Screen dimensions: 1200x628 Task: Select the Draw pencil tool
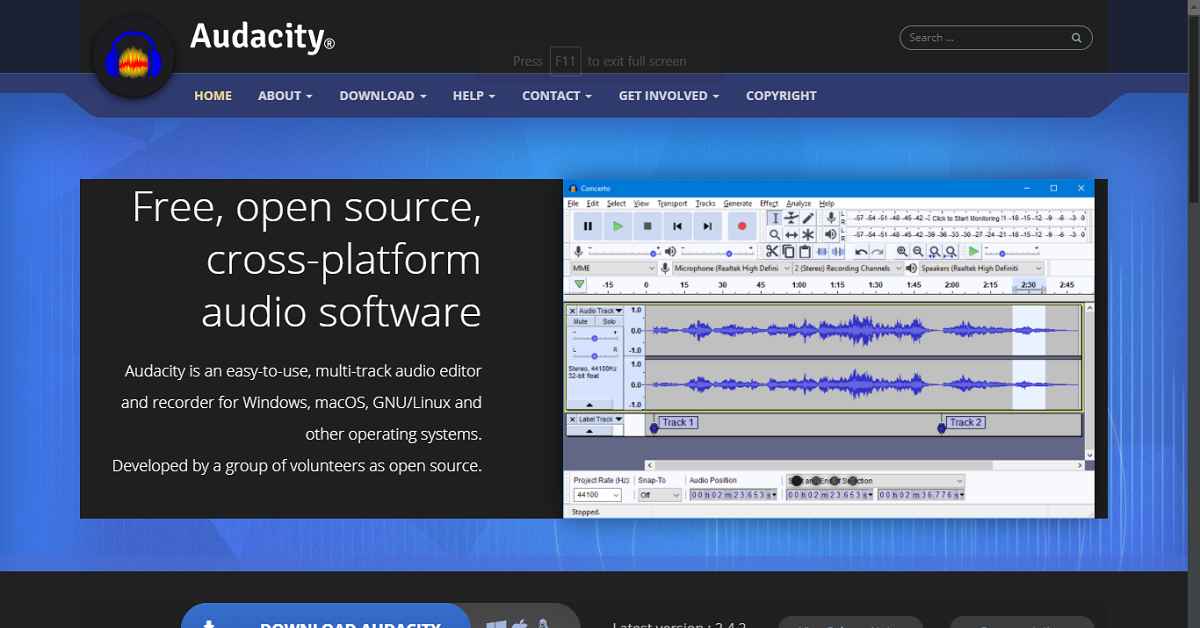(x=809, y=218)
